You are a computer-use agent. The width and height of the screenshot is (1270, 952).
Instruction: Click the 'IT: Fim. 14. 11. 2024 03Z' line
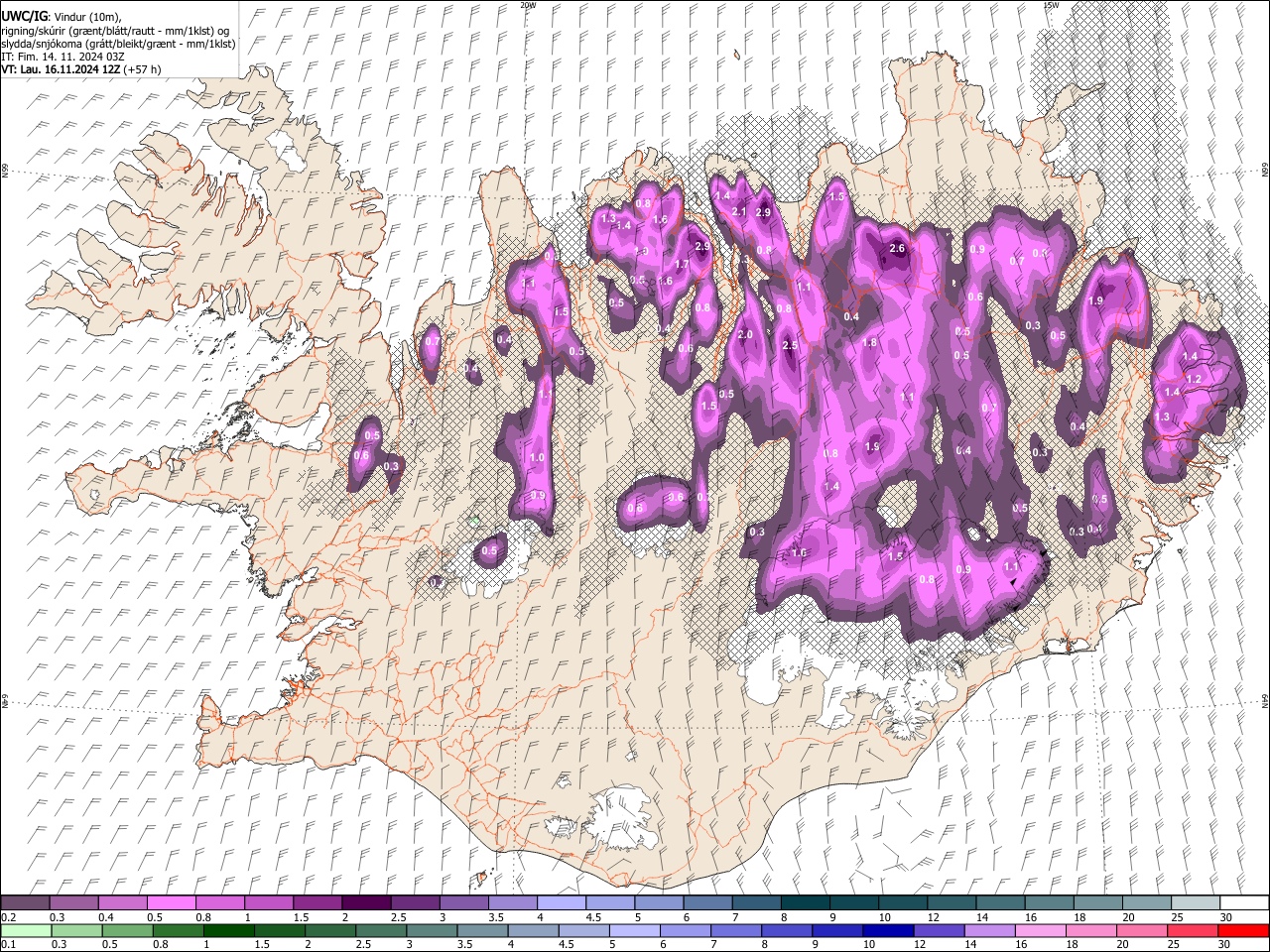click(x=63, y=57)
